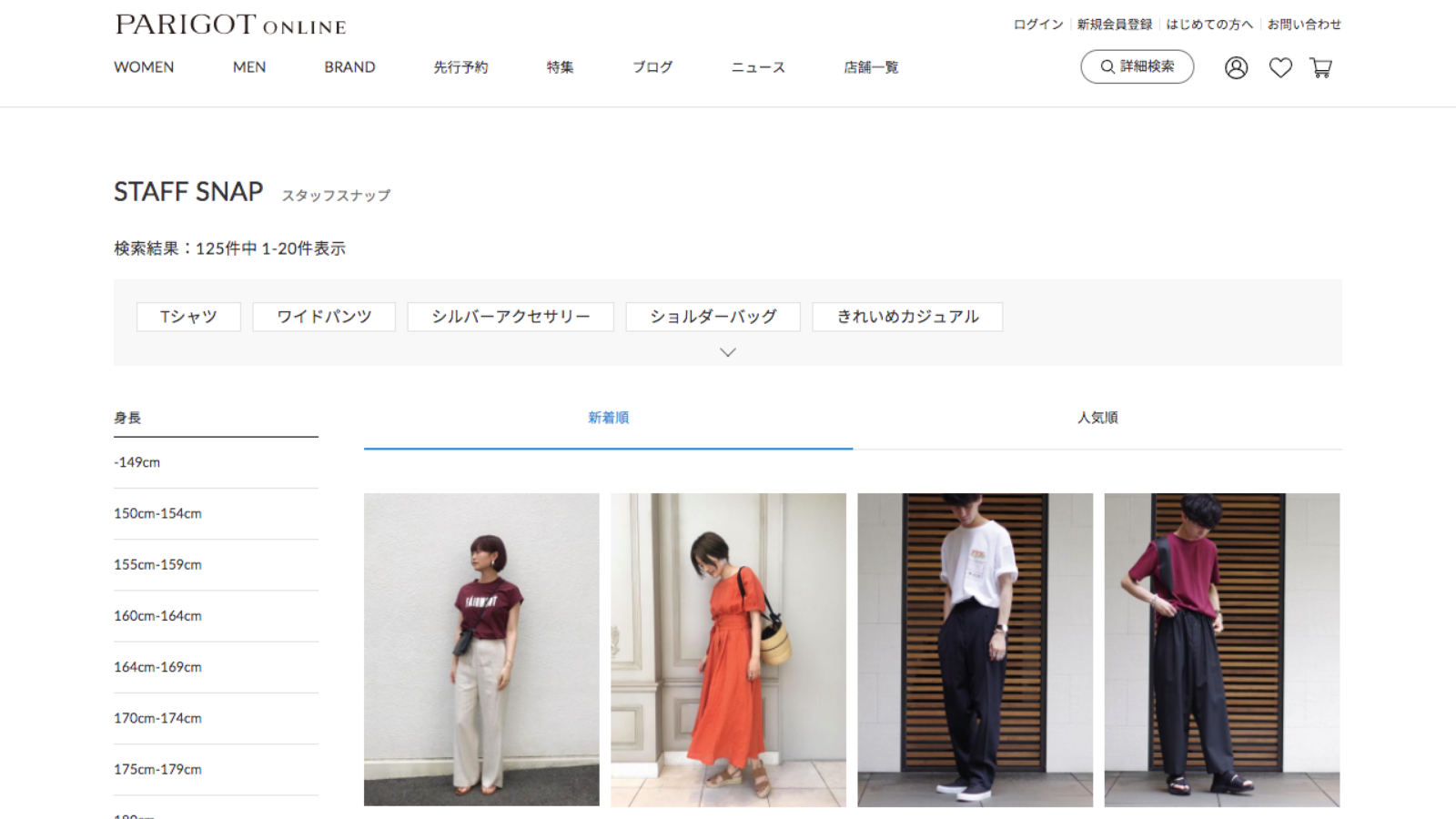Viewport: 1456px width, 819px height.
Task: Choose the -149cm height option
Action: pyautogui.click(x=137, y=462)
